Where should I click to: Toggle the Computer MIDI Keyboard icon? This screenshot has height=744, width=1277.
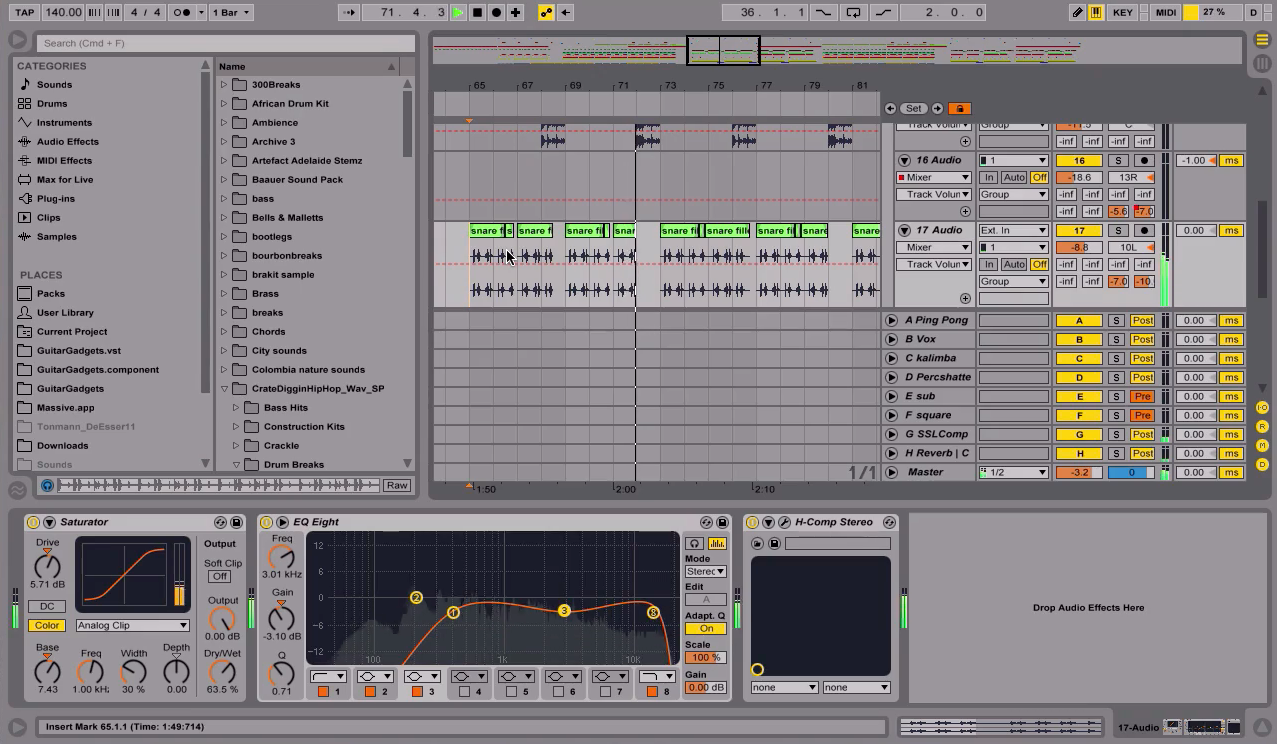click(1096, 12)
